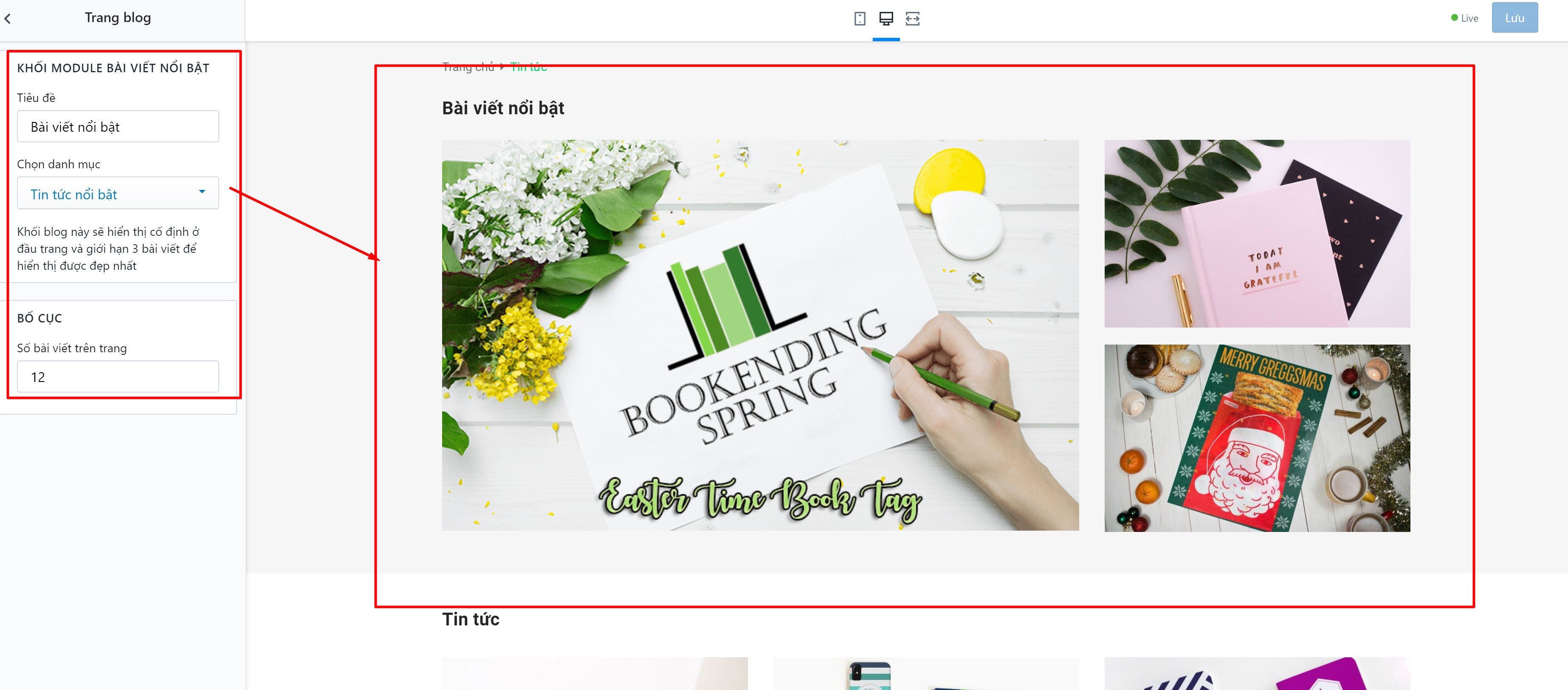Viewport: 1568px width, 690px height.
Task: Open the Bookending Spring featured article image
Action: [760, 335]
